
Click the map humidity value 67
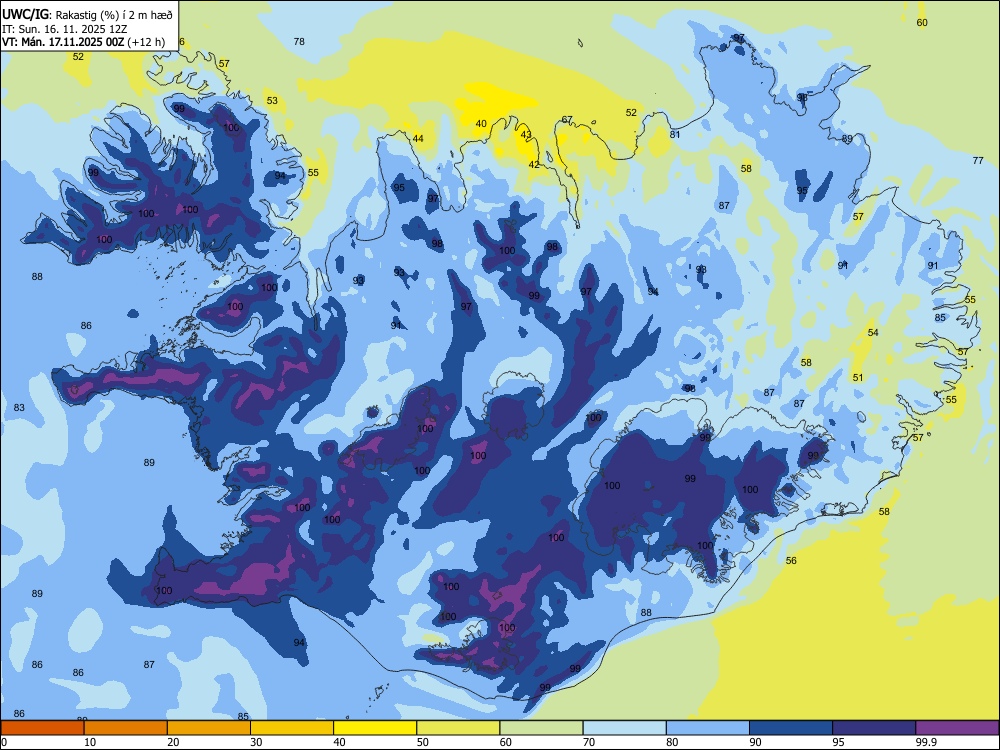(x=567, y=120)
